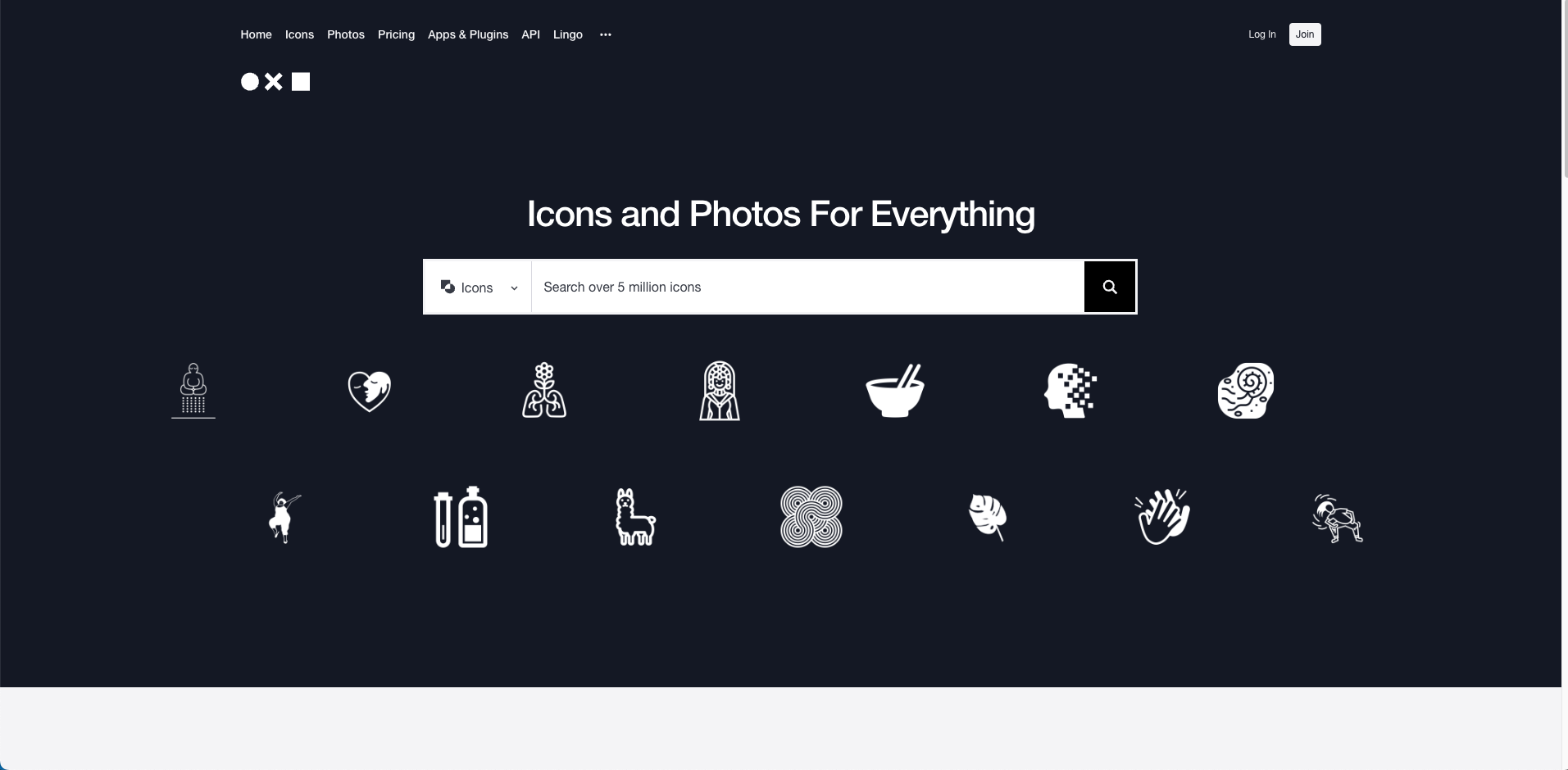The width and height of the screenshot is (1568, 770).
Task: Open the clapping hands icon
Action: [1162, 517]
